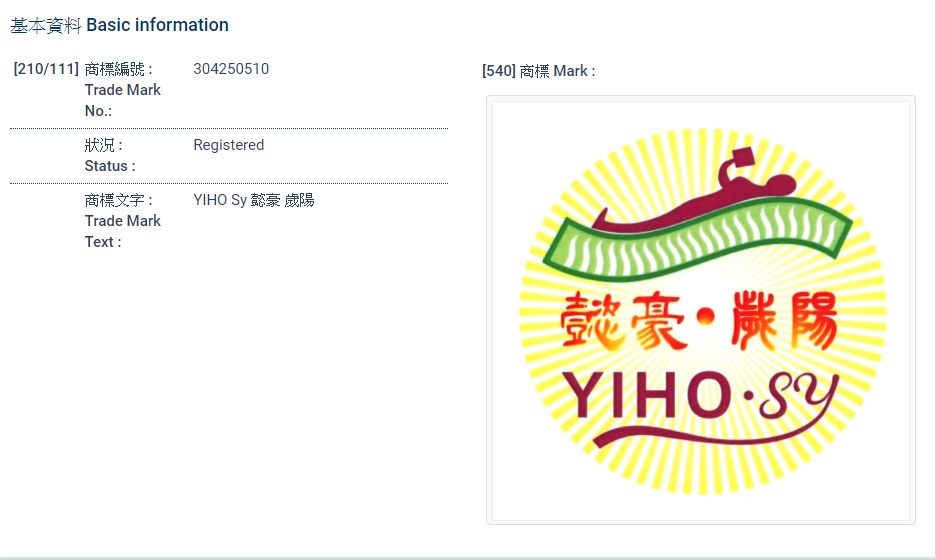Viewport: 936px width, 559px height.
Task: Click the 狀況 Status label
Action: pyautogui.click(x=109, y=155)
